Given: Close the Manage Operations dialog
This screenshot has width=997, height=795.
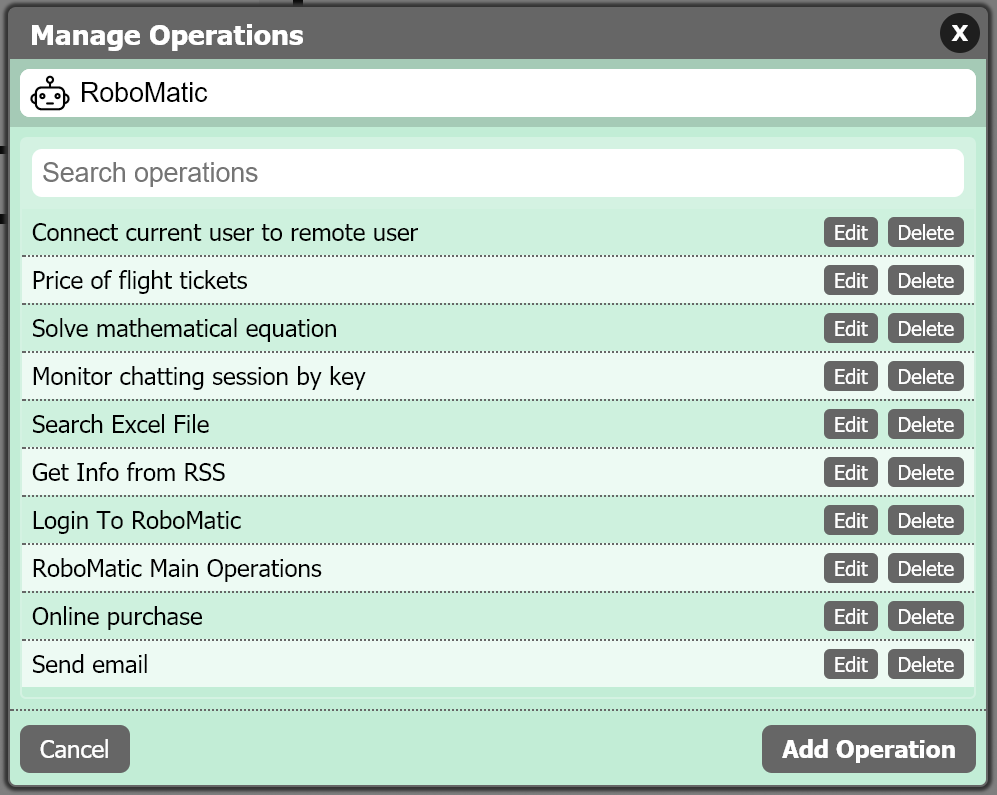Looking at the screenshot, I should (x=959, y=34).
